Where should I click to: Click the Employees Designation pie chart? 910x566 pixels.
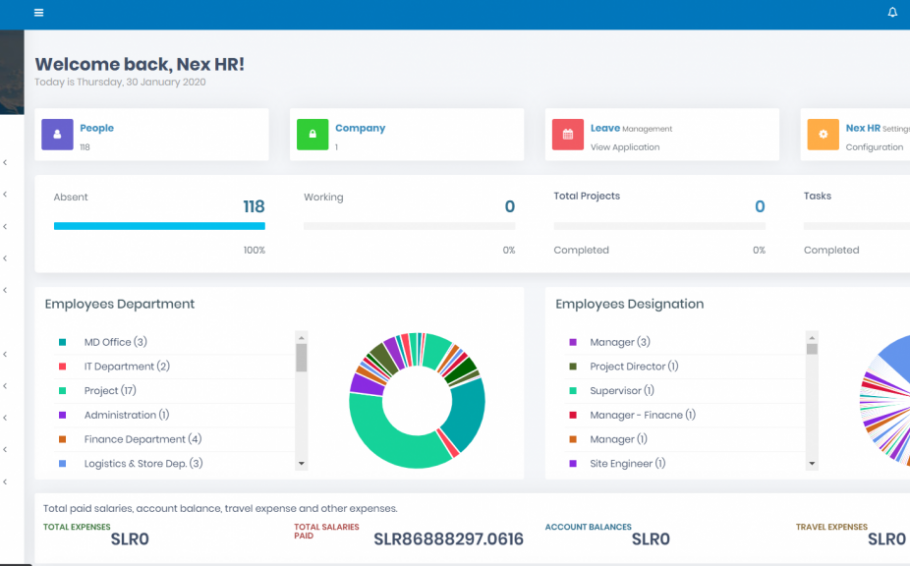pos(886,401)
